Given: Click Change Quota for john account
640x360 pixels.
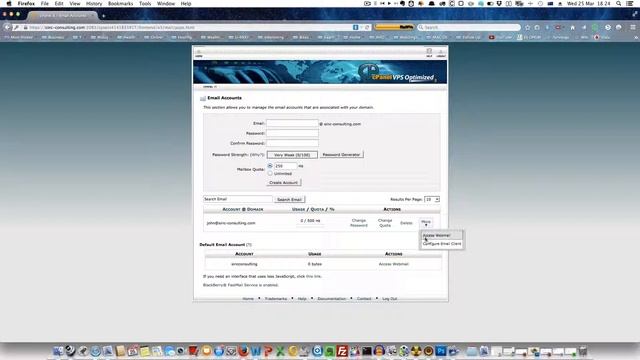Looking at the screenshot, I should [385, 223].
